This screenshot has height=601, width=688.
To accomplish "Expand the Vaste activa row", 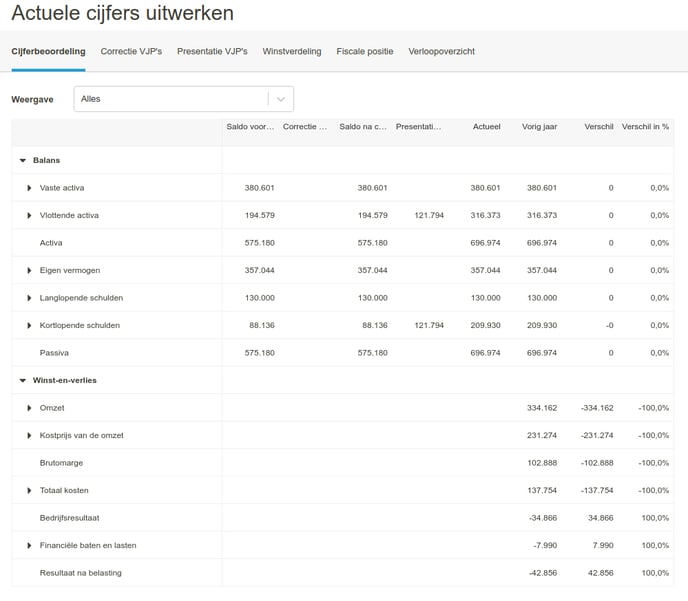I will click(x=29, y=188).
